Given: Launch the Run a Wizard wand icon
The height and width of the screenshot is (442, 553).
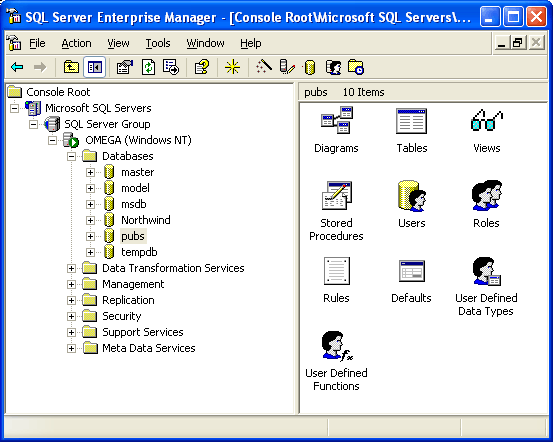Looking at the screenshot, I should coord(264,67).
